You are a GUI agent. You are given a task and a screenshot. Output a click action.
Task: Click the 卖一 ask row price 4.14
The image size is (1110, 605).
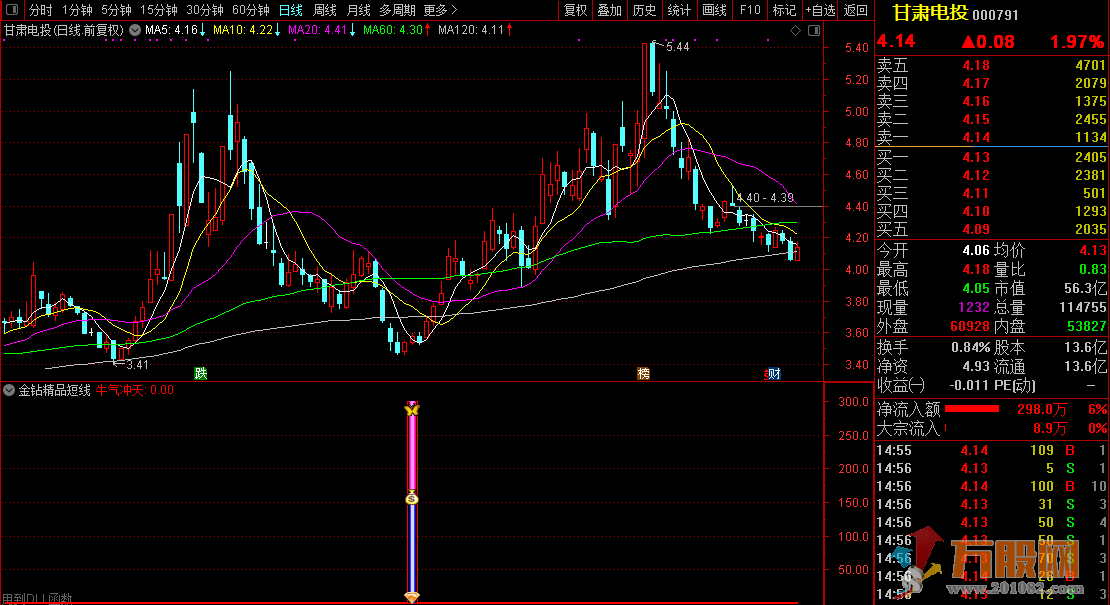point(975,137)
